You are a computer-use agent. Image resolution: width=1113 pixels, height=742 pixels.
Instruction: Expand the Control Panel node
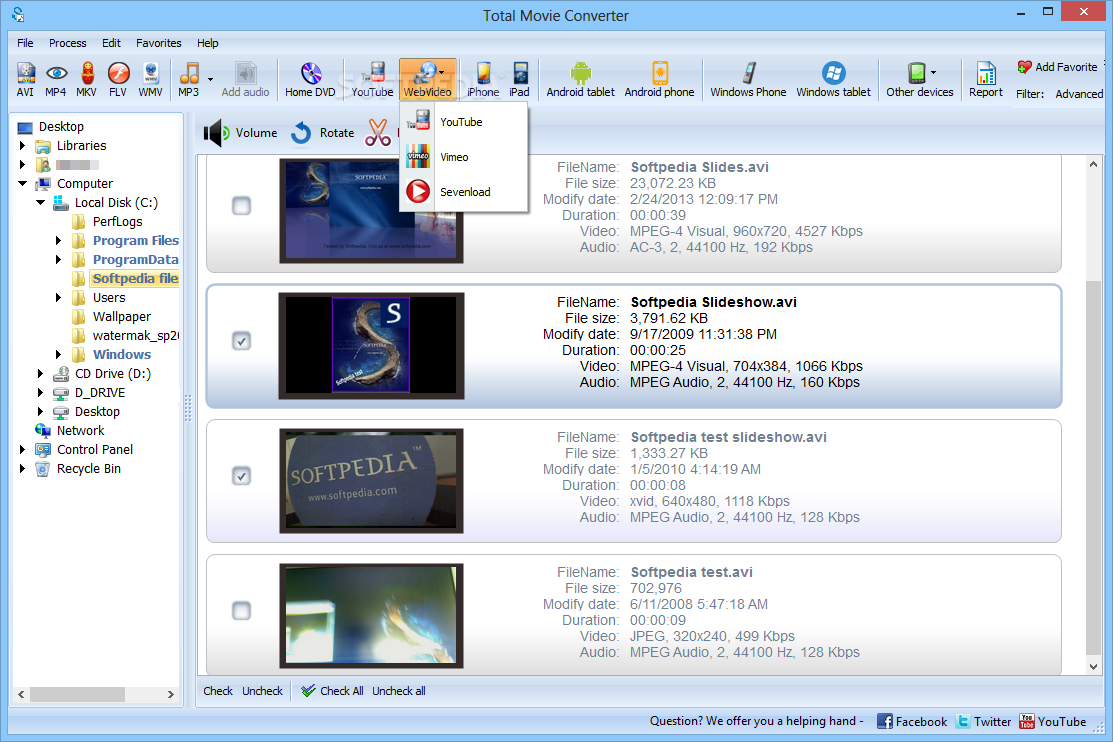[x=22, y=449]
